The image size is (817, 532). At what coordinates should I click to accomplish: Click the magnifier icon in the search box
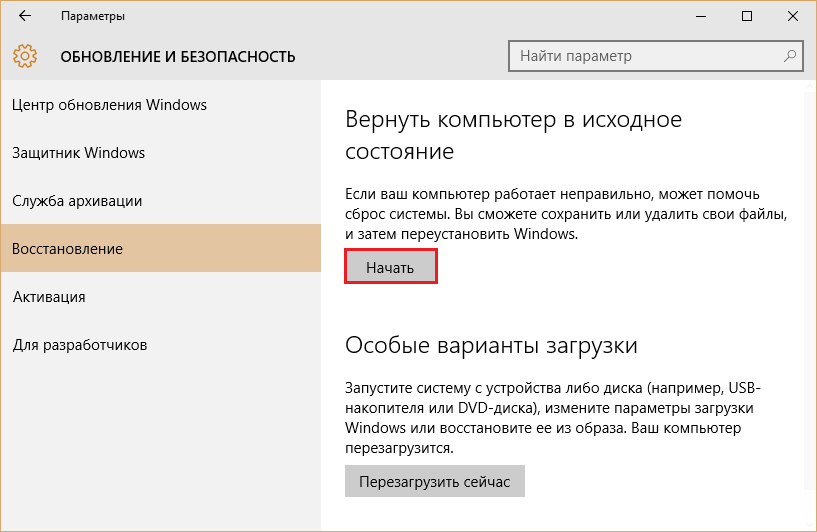pyautogui.click(x=790, y=56)
